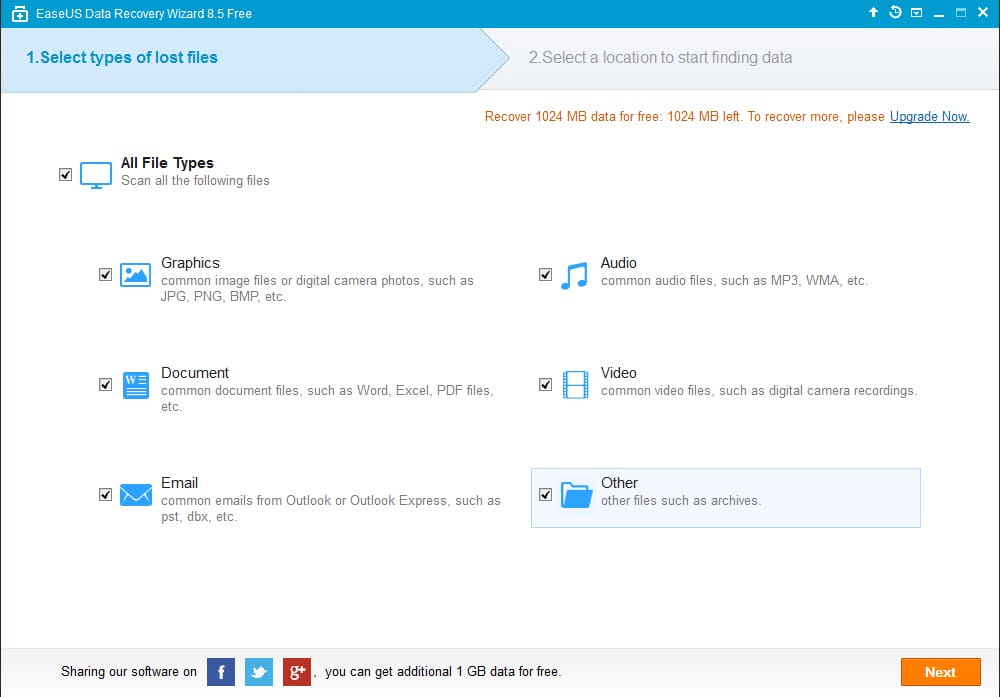Image resolution: width=1000 pixels, height=697 pixels.
Task: Toggle the Audio checkbox
Action: tap(545, 275)
